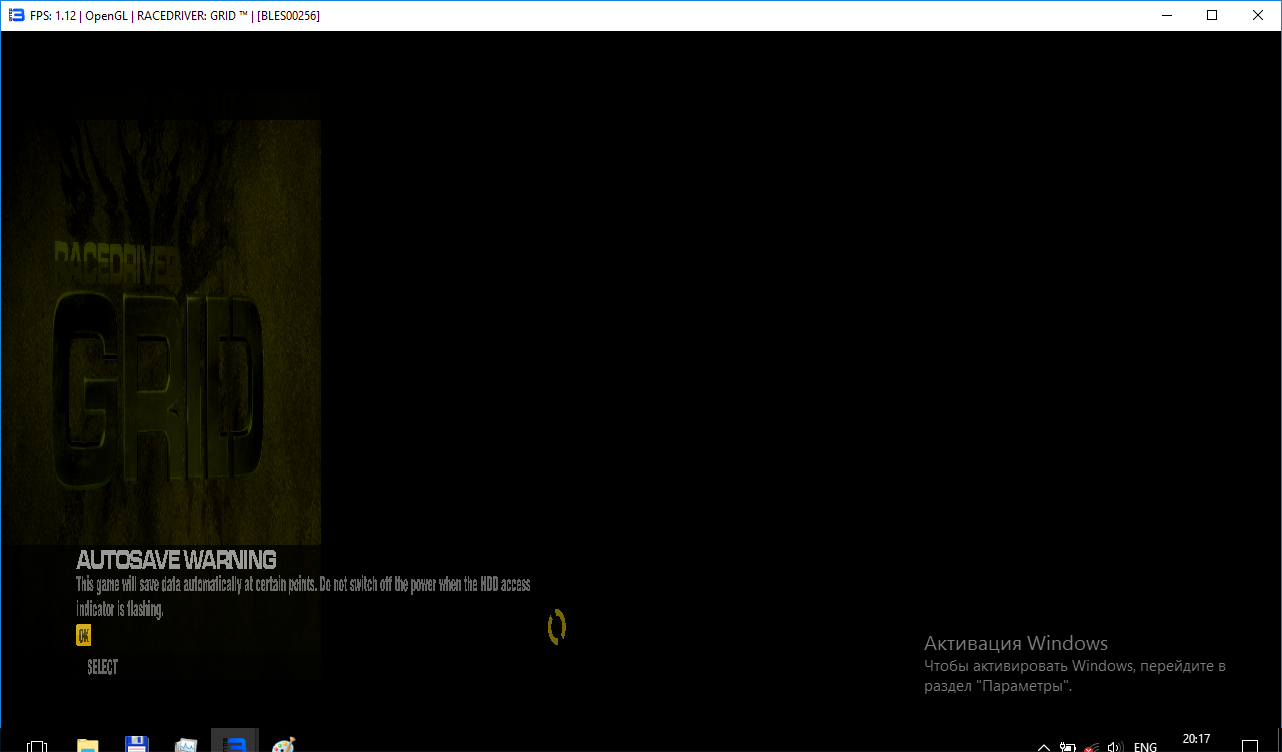This screenshot has height=752, width=1282.
Task: Open the notification action center
Action: coord(1250,746)
